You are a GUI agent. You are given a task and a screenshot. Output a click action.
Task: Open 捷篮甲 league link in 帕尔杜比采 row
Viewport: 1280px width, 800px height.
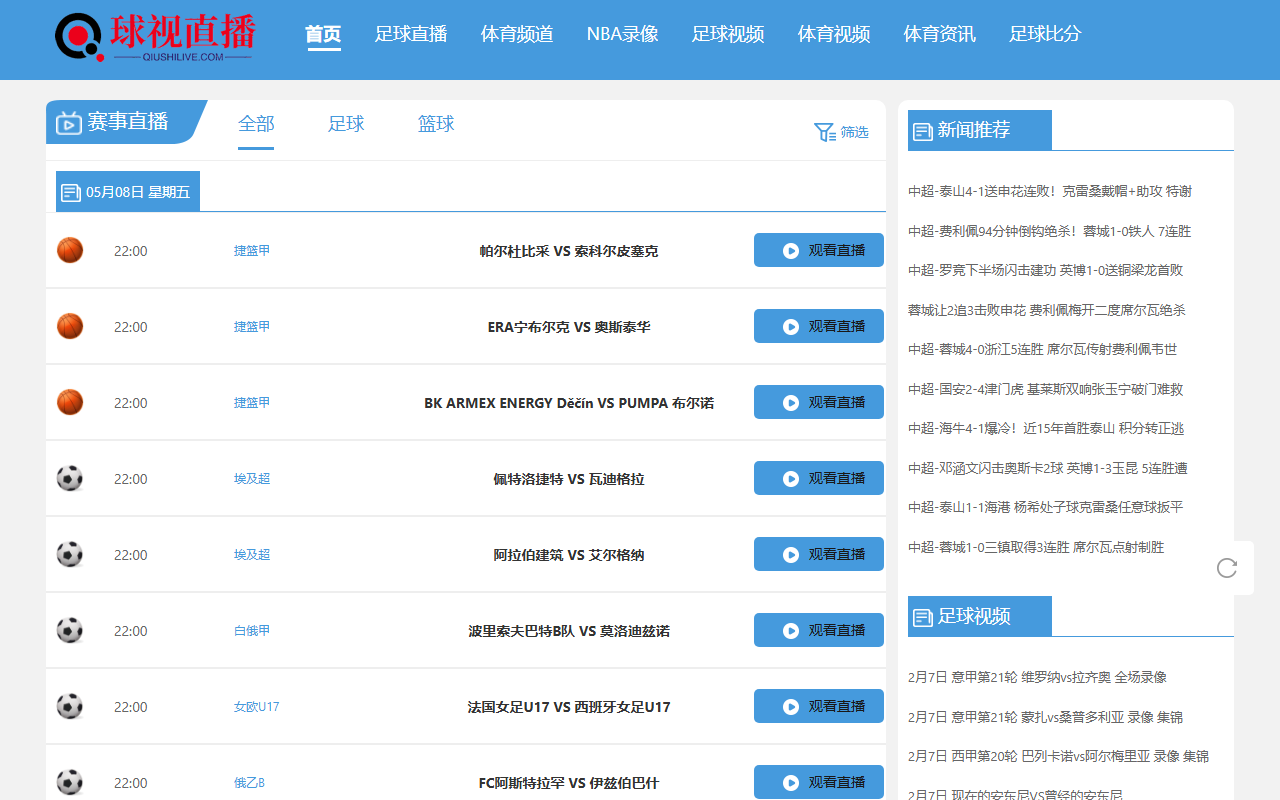click(252, 251)
